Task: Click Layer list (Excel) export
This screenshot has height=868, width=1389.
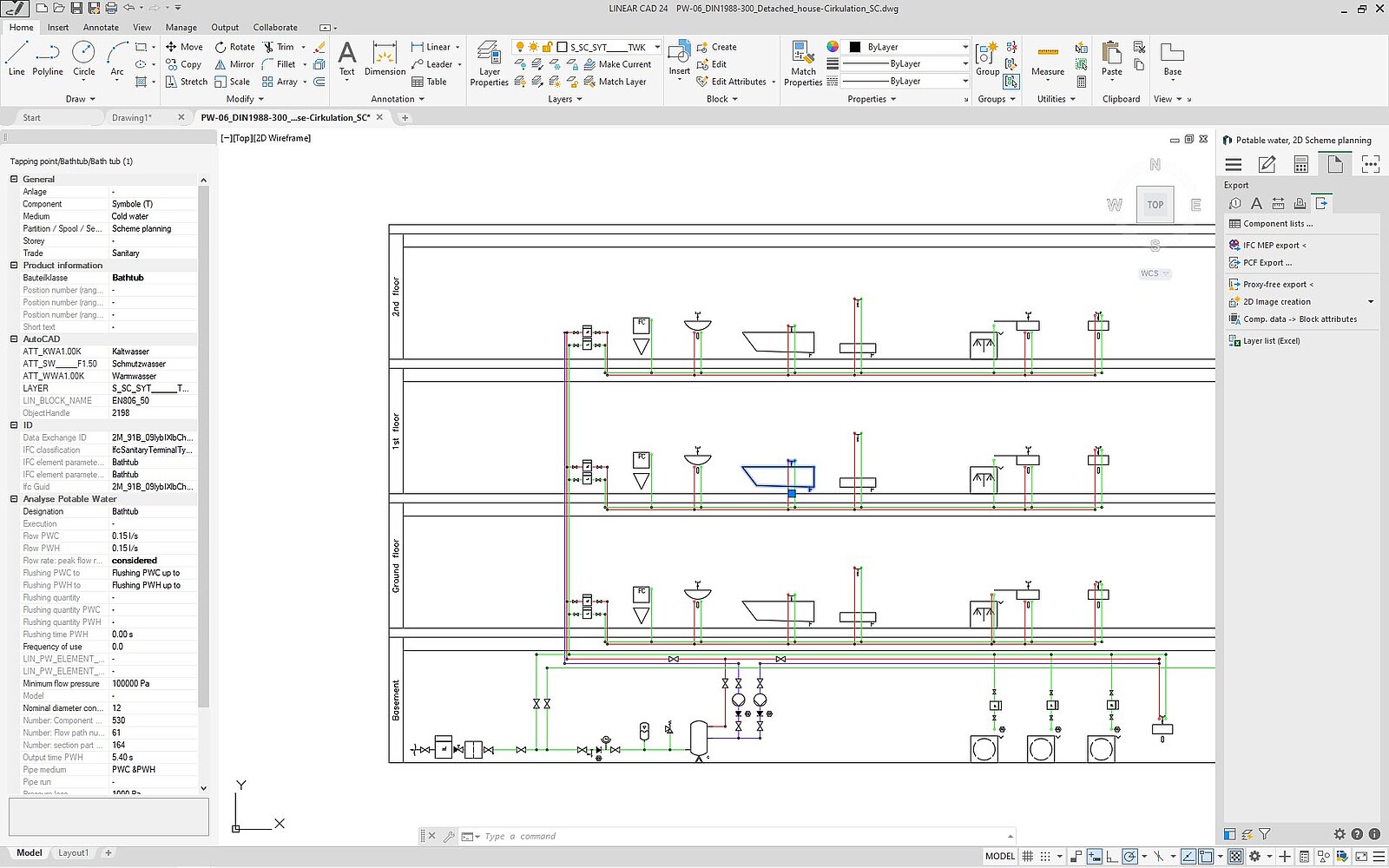Action: click(x=1271, y=341)
